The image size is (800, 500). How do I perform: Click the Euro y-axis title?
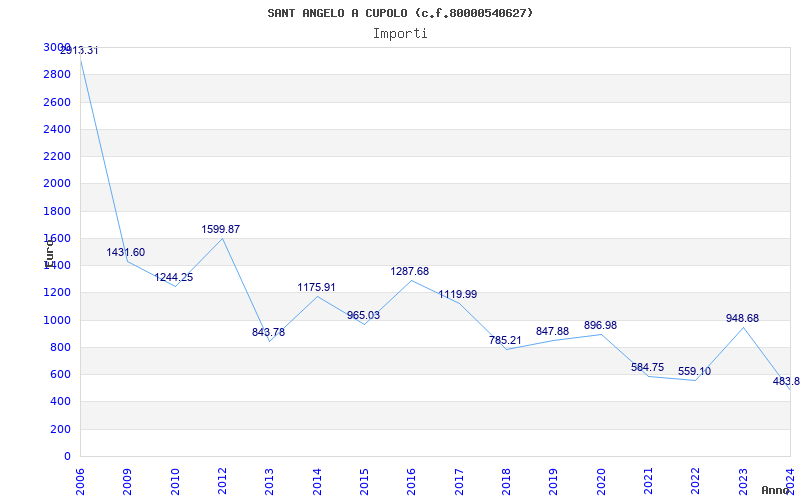coord(49,253)
